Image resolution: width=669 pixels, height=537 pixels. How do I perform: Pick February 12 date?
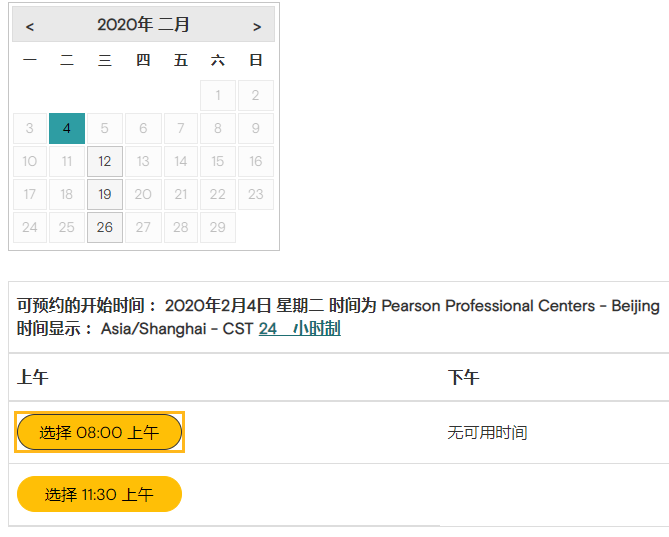[x=105, y=161]
